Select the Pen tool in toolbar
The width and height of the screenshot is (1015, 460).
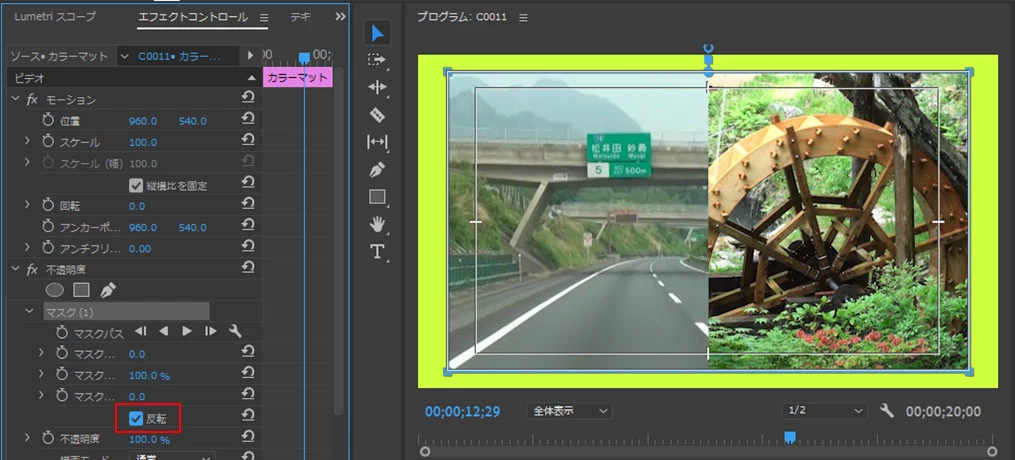pyautogui.click(x=377, y=170)
